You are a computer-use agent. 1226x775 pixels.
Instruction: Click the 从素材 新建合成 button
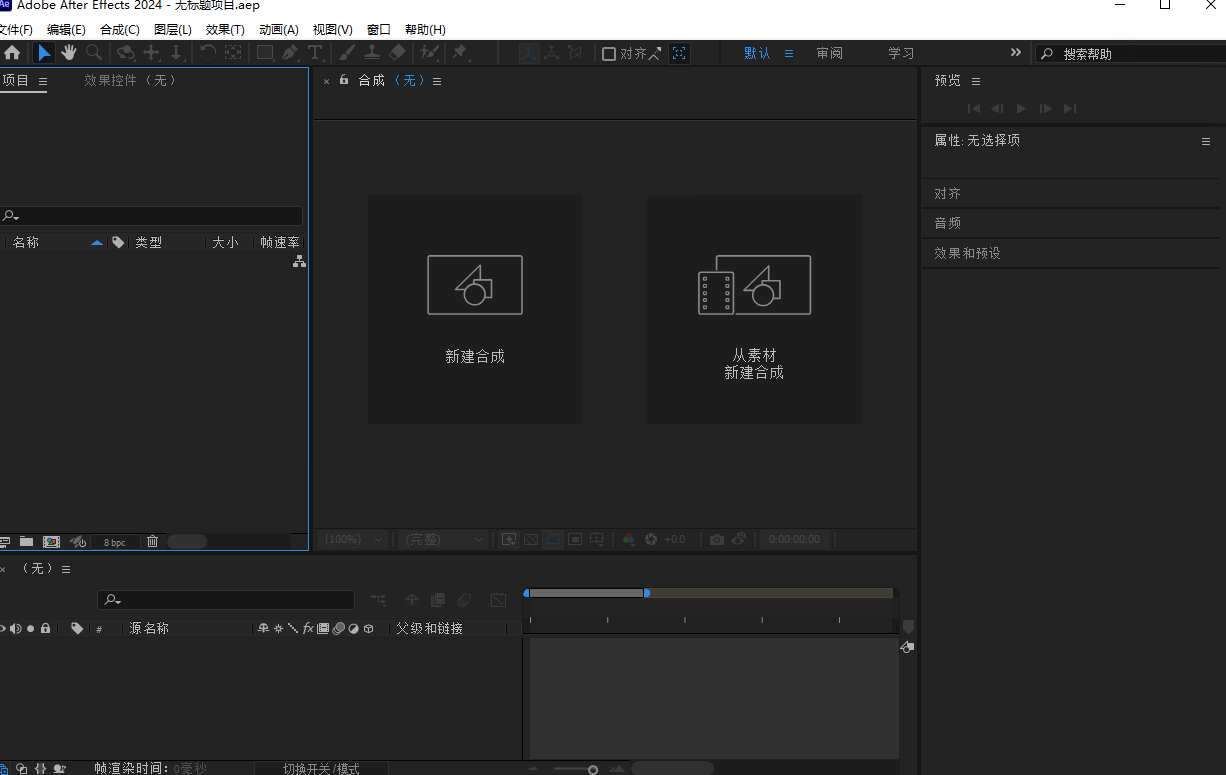754,309
